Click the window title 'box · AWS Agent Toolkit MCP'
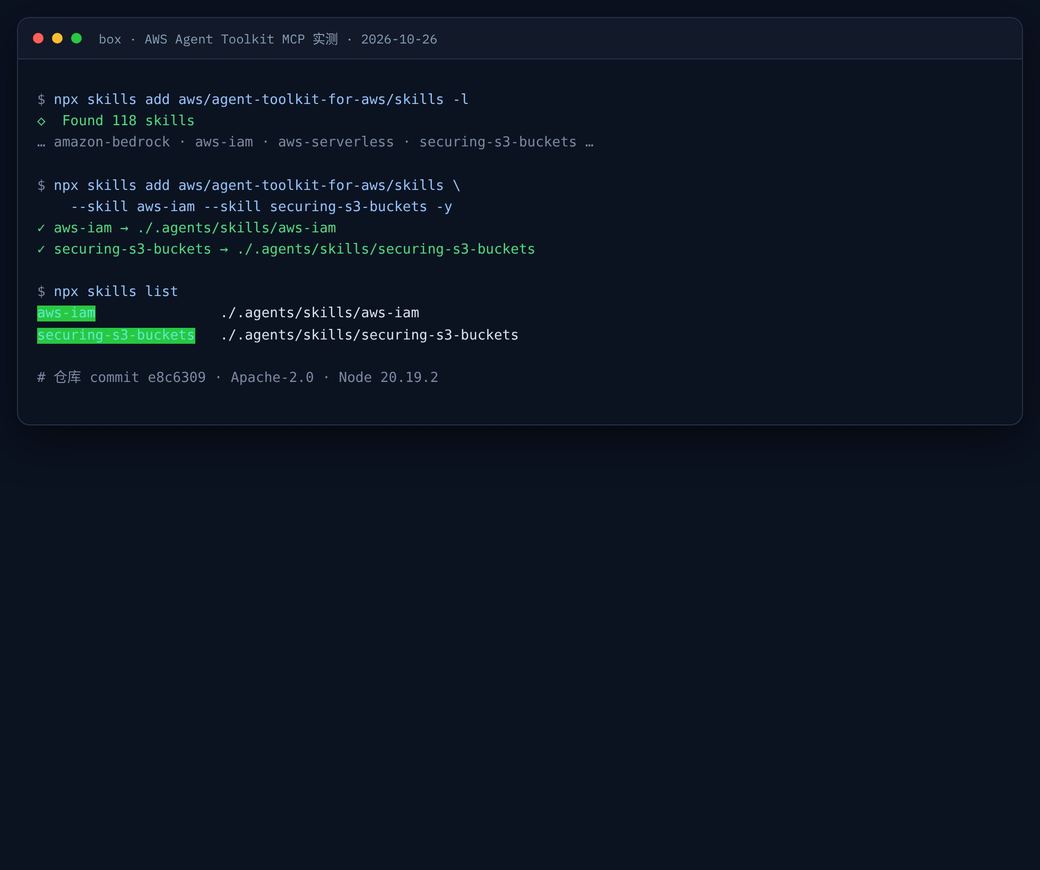This screenshot has height=870, width=1040. click(x=202, y=39)
